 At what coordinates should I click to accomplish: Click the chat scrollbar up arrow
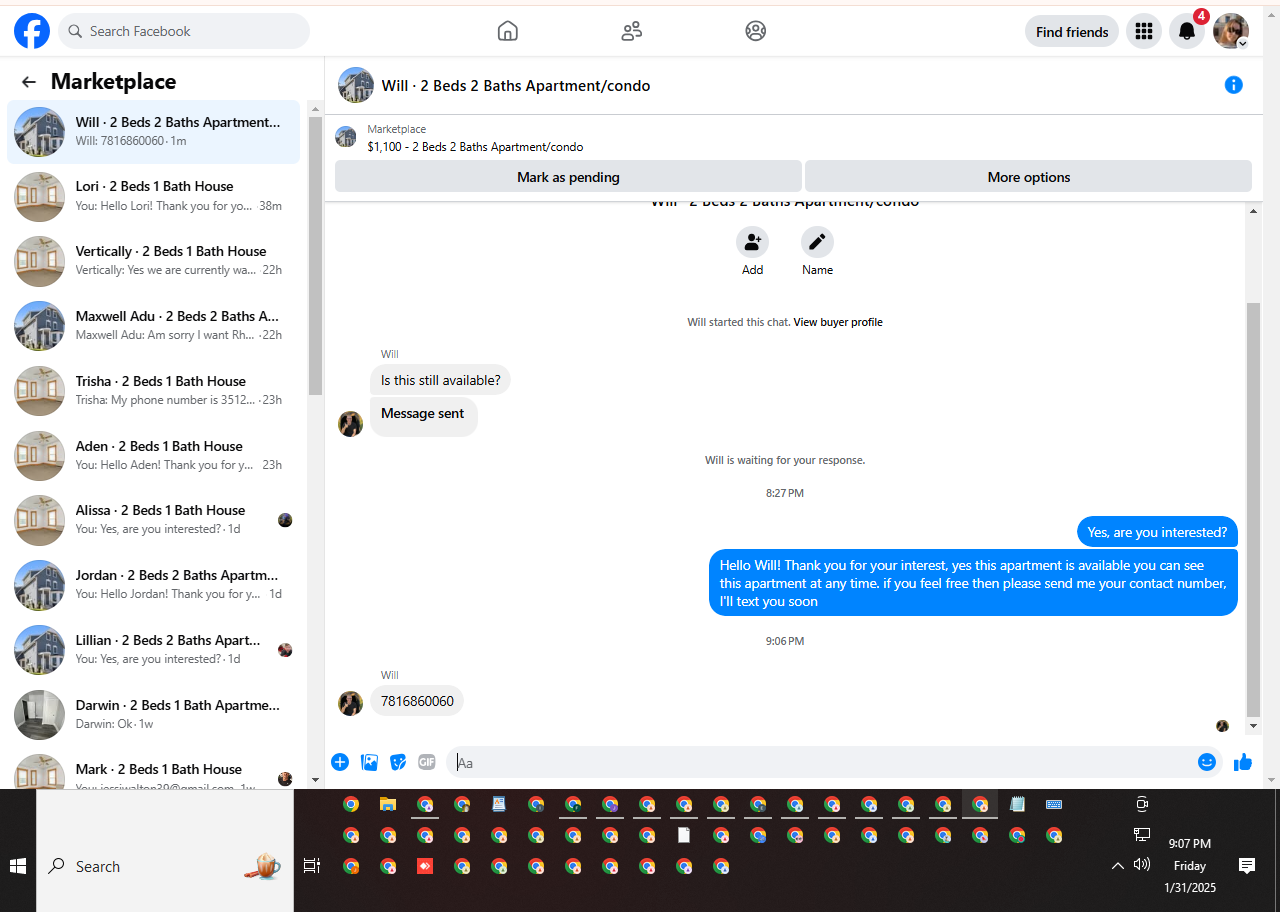(1253, 209)
